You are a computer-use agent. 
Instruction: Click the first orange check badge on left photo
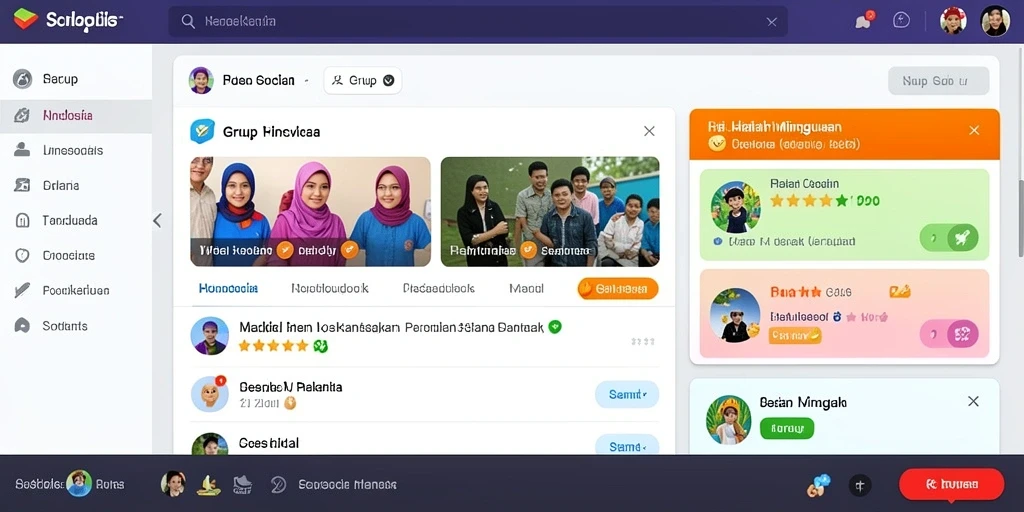pos(285,249)
